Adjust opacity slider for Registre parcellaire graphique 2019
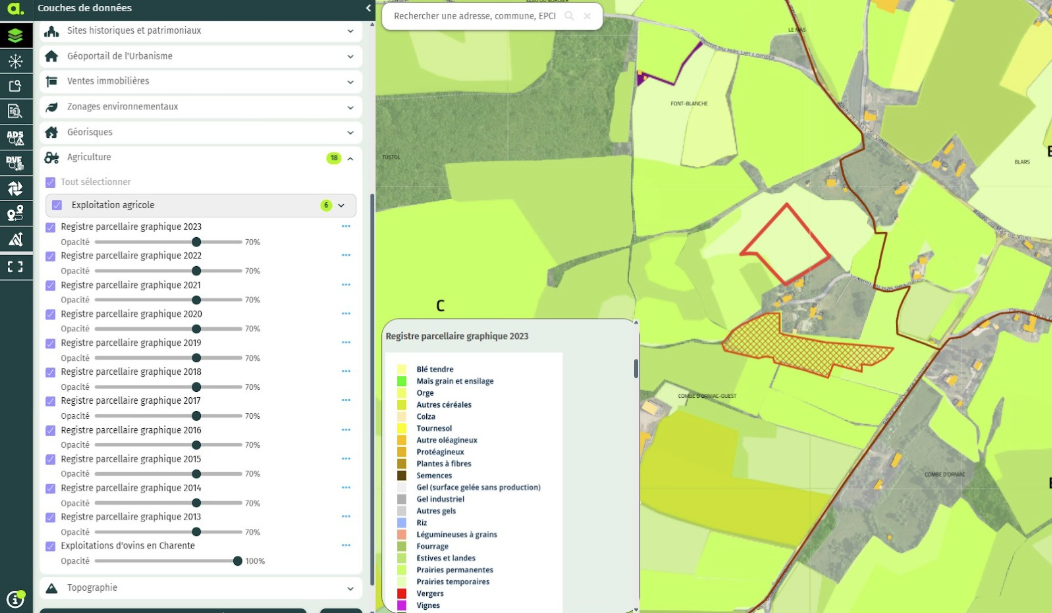Screen dimensions: 1052x613 (199, 357)
